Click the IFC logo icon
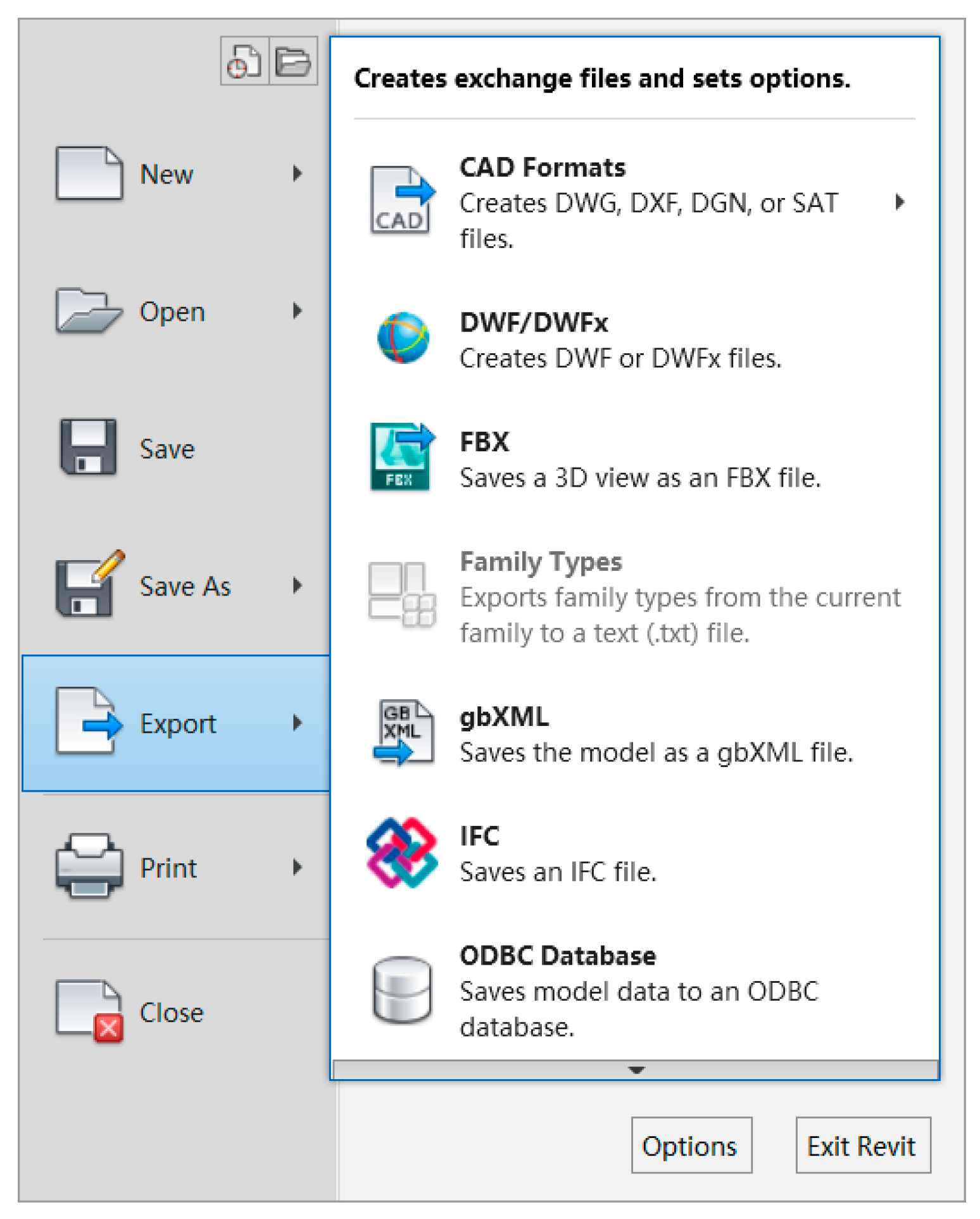This screenshot has width=980, height=1219. 402,853
